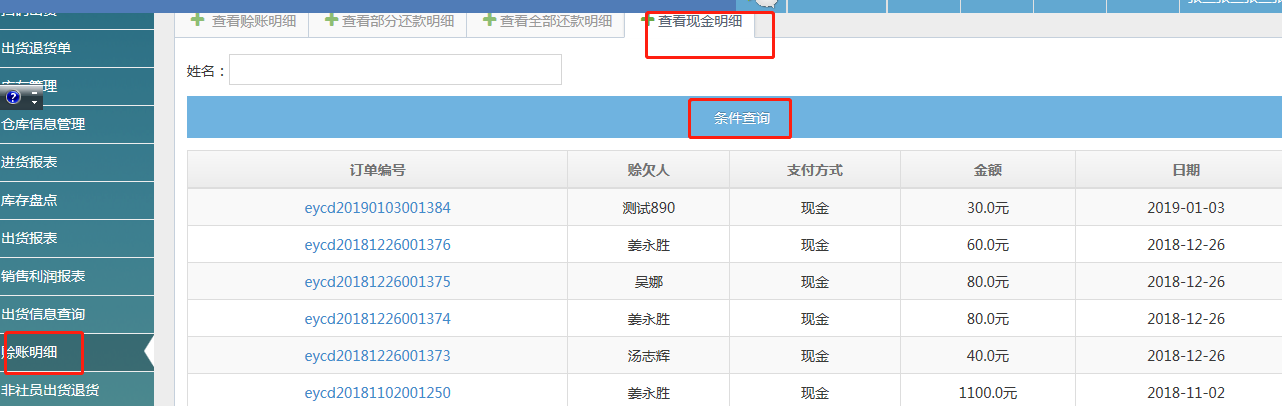Click the 金额 column header
Screen dimensions: 1282x406
(x=988, y=170)
